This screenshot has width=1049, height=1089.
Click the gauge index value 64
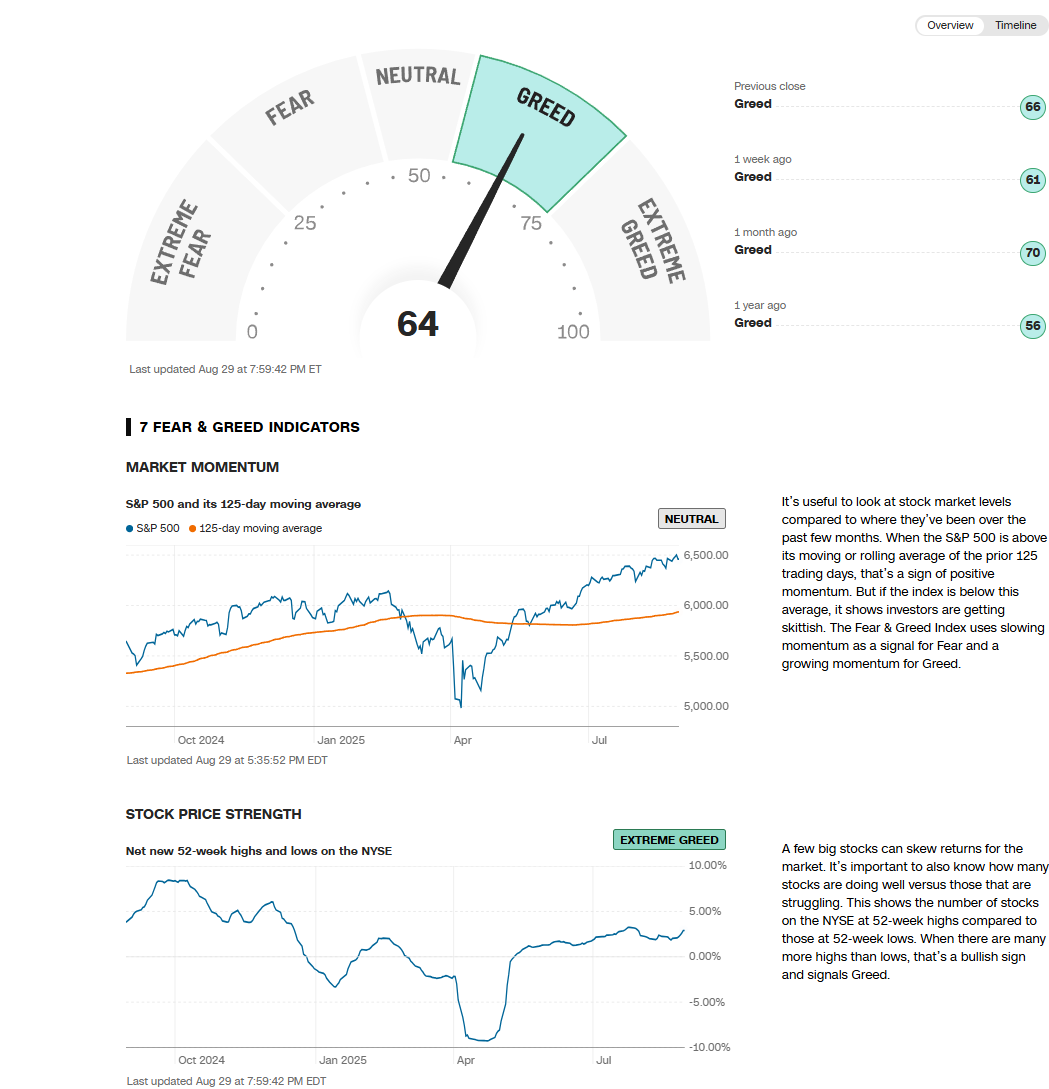coord(418,324)
